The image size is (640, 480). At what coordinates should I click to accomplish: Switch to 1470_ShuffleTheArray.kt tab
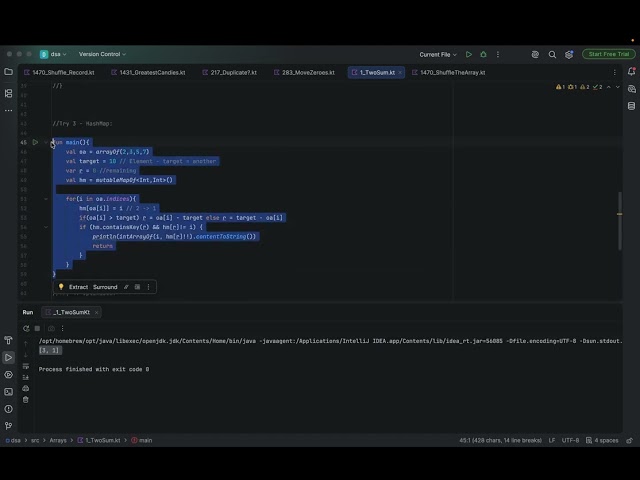449,73
